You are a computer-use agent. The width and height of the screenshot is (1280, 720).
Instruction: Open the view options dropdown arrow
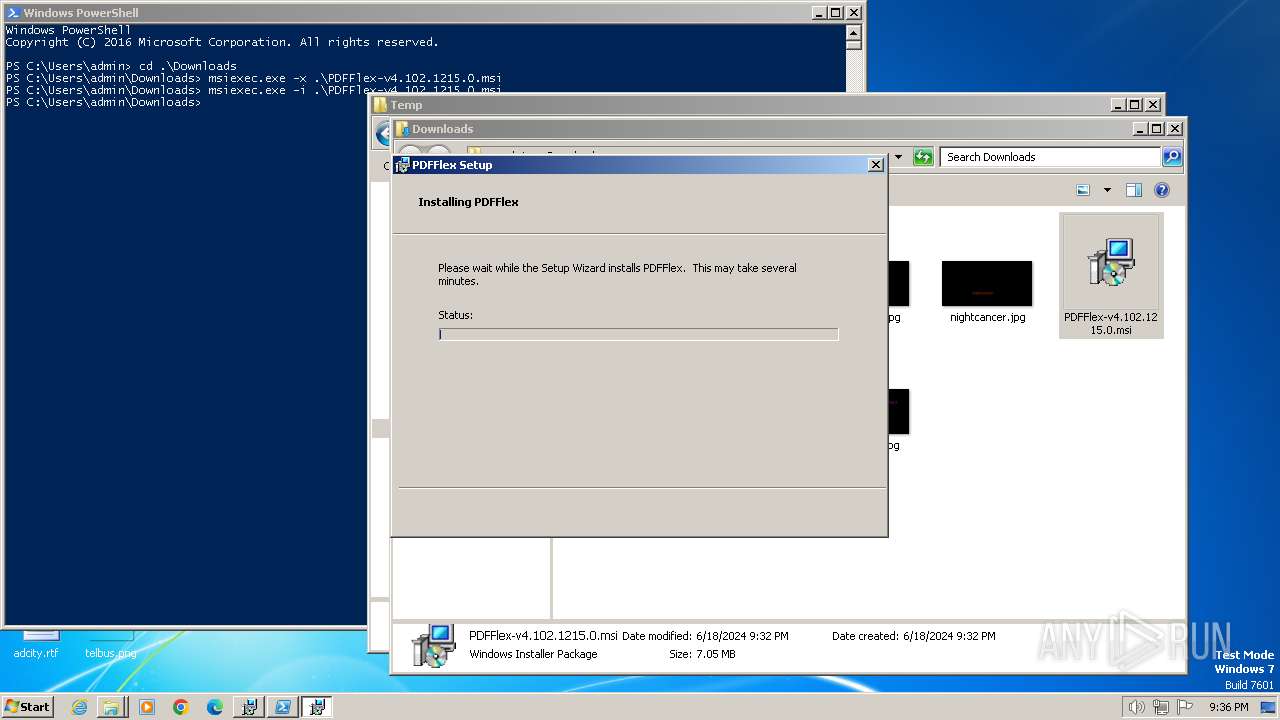(x=1107, y=190)
